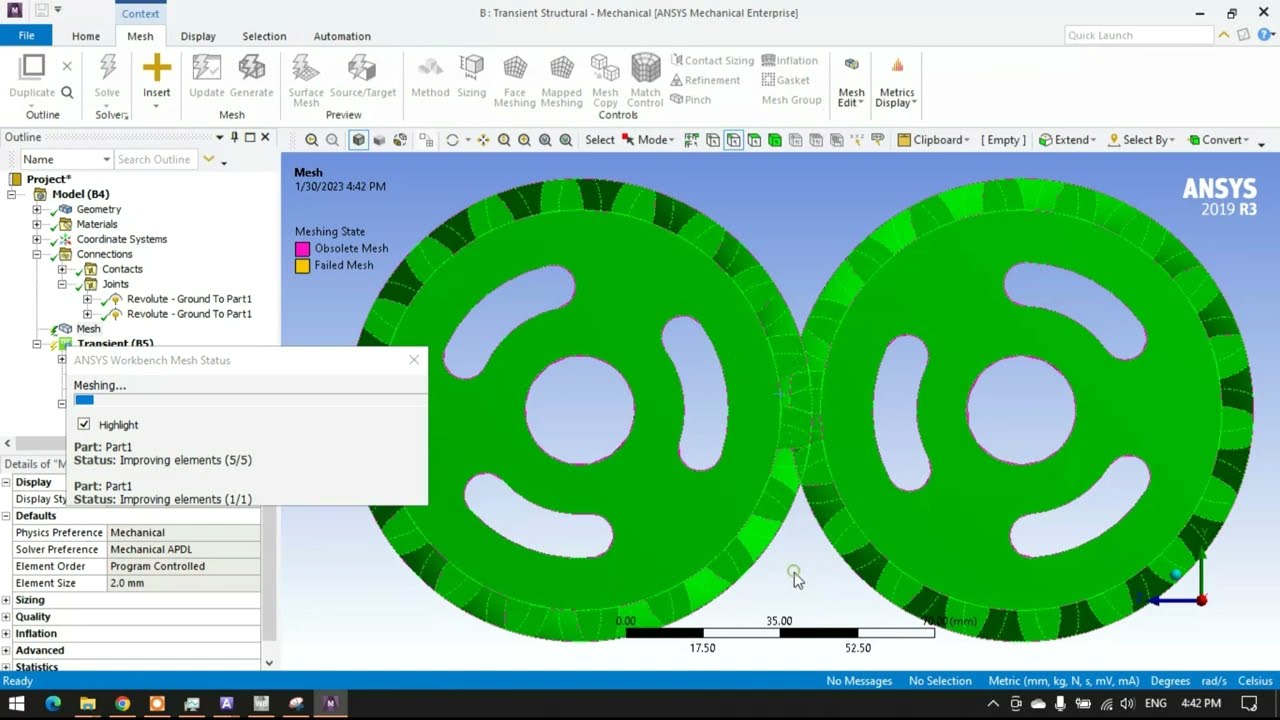The height and width of the screenshot is (720, 1280).
Task: Select the Face Meshing control icon
Action: tap(514, 68)
